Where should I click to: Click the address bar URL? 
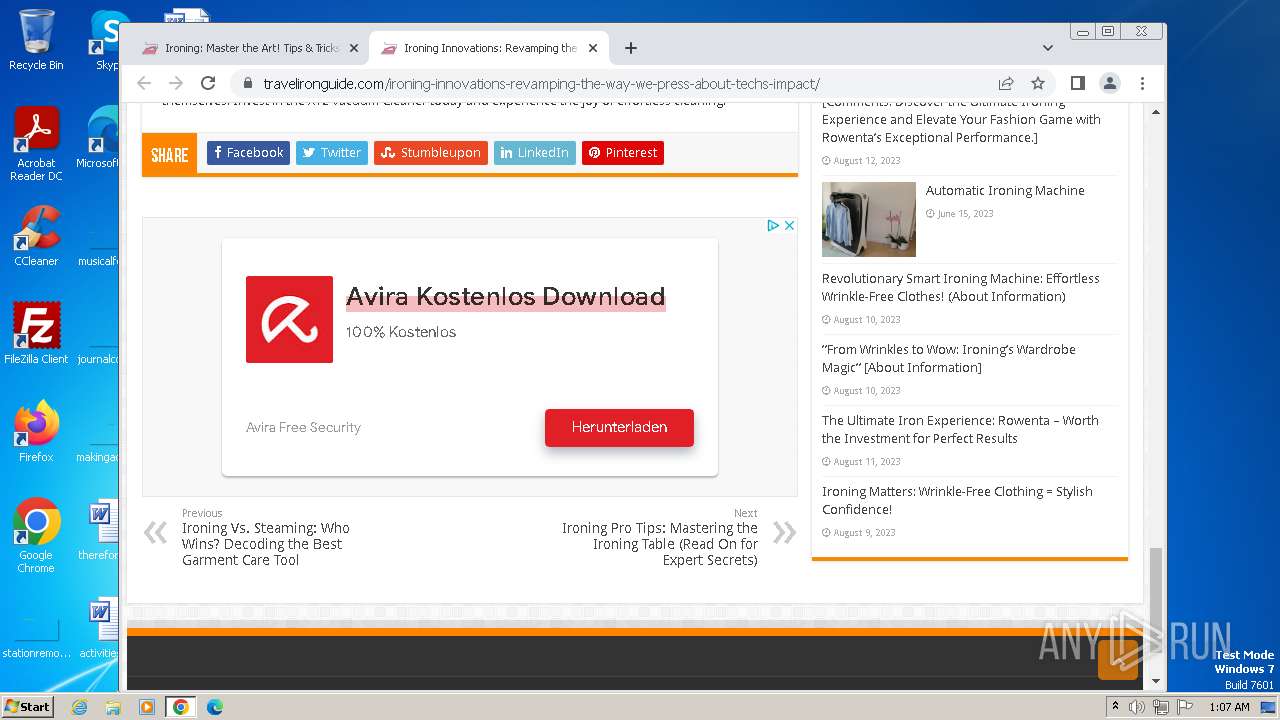(x=541, y=84)
